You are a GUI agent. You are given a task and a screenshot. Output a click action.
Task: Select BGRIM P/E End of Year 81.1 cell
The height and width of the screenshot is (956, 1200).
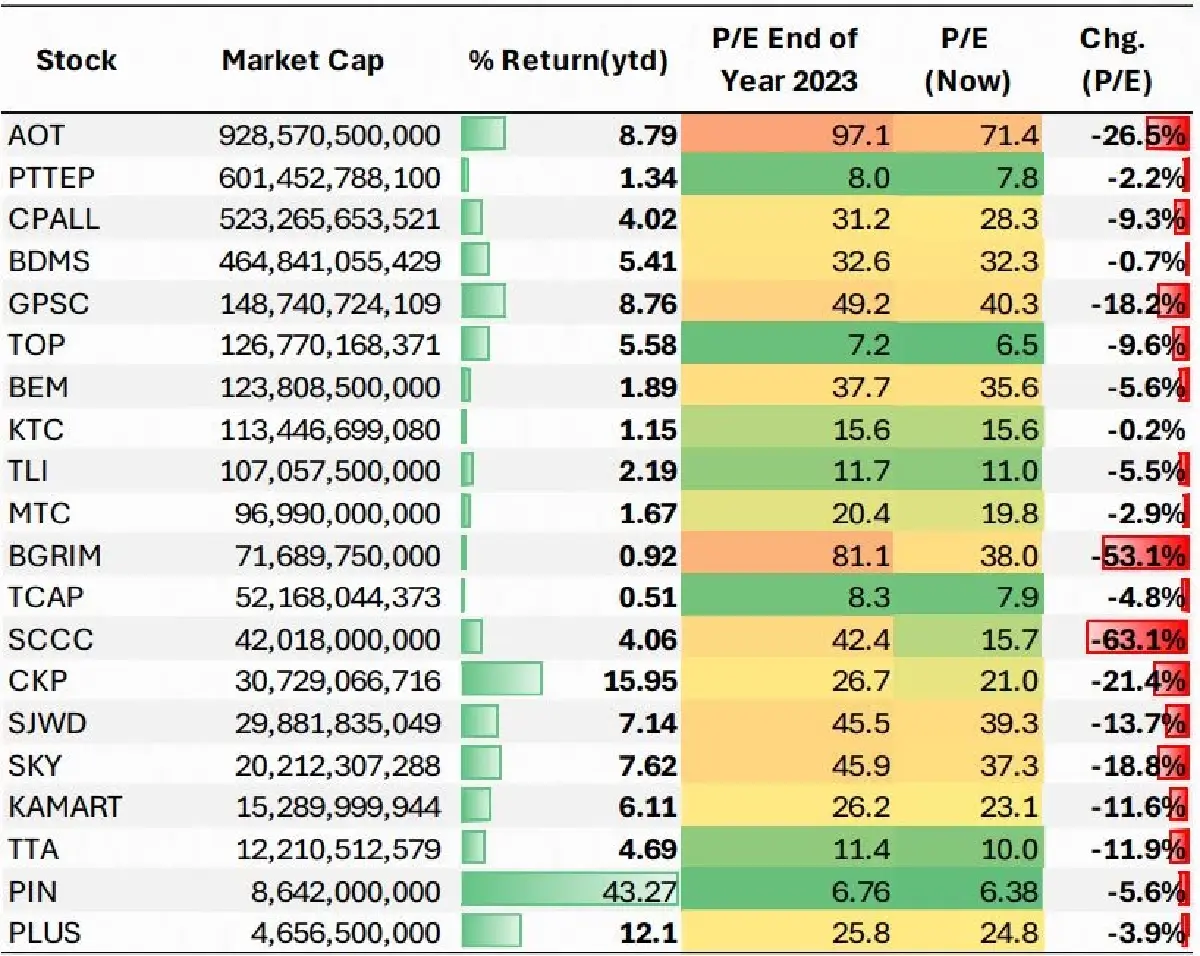click(x=785, y=555)
